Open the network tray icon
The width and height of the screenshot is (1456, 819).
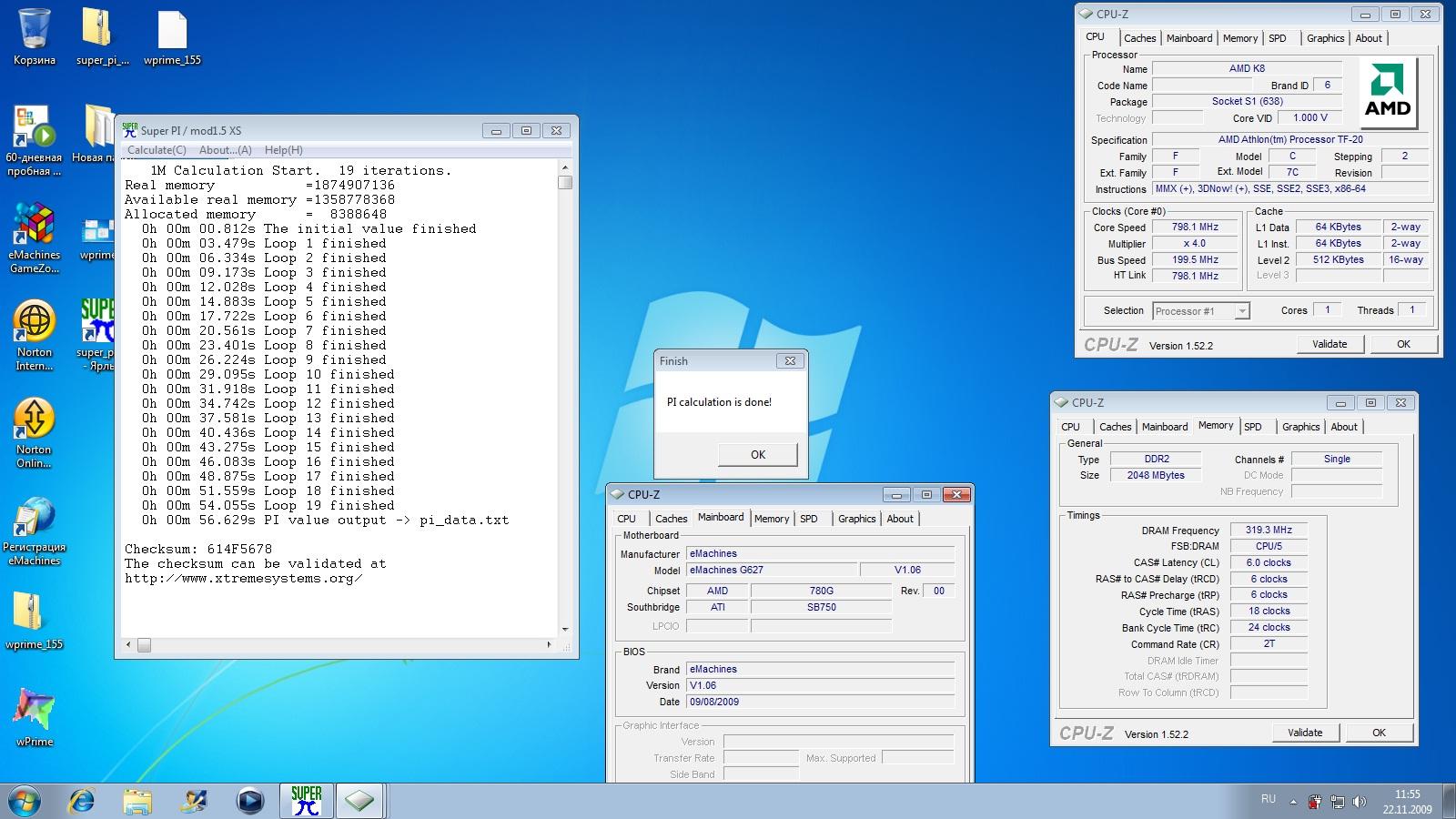[1338, 802]
